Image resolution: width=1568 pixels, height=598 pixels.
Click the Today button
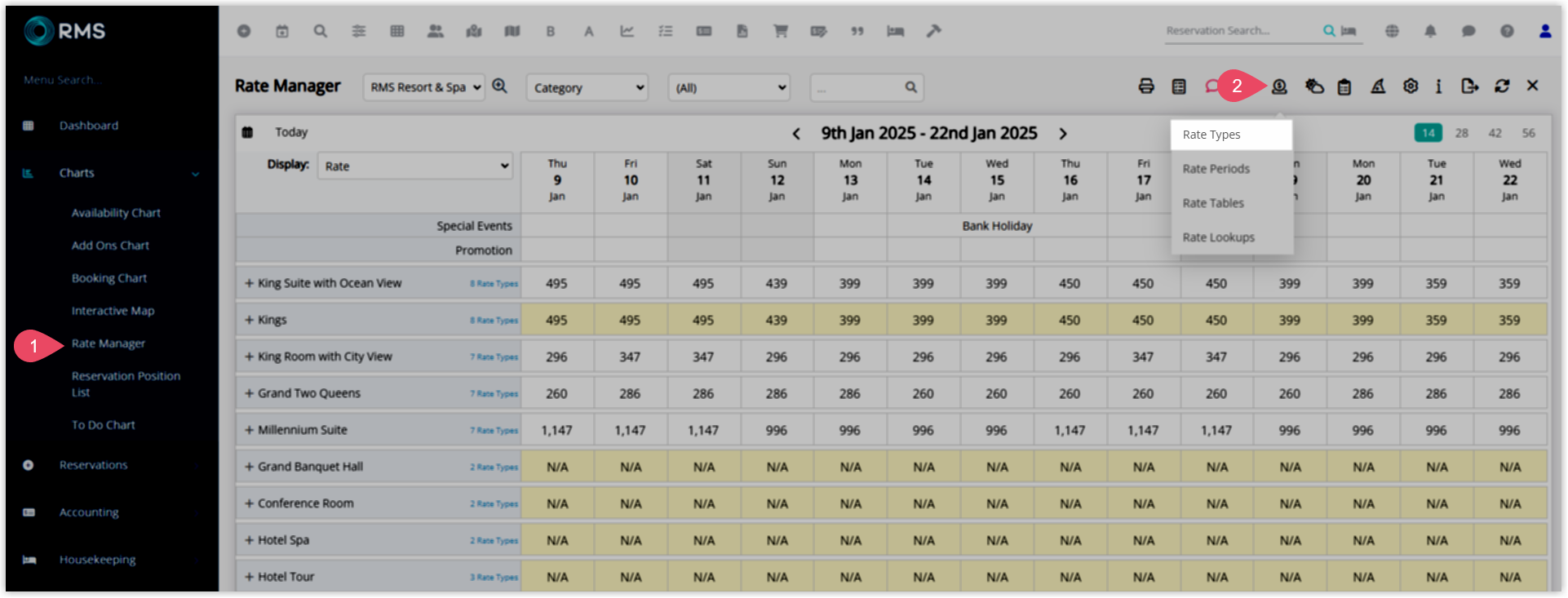(291, 132)
